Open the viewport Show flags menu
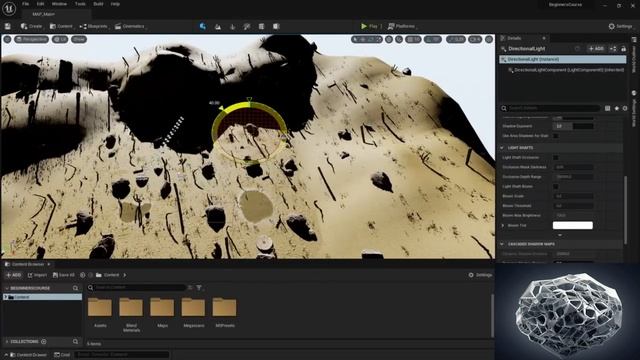Screen dimensions: 640x360 click(79, 39)
